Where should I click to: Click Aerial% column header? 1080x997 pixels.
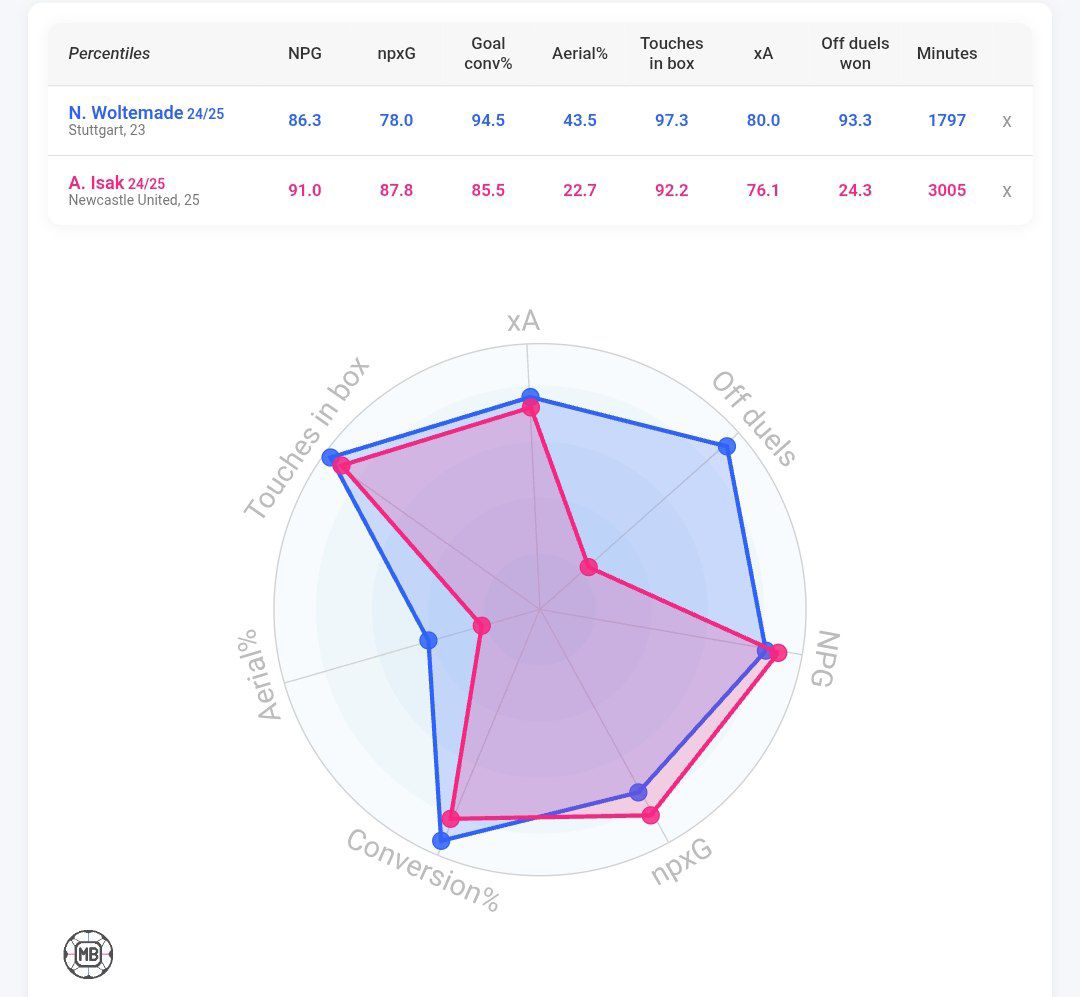tap(580, 54)
